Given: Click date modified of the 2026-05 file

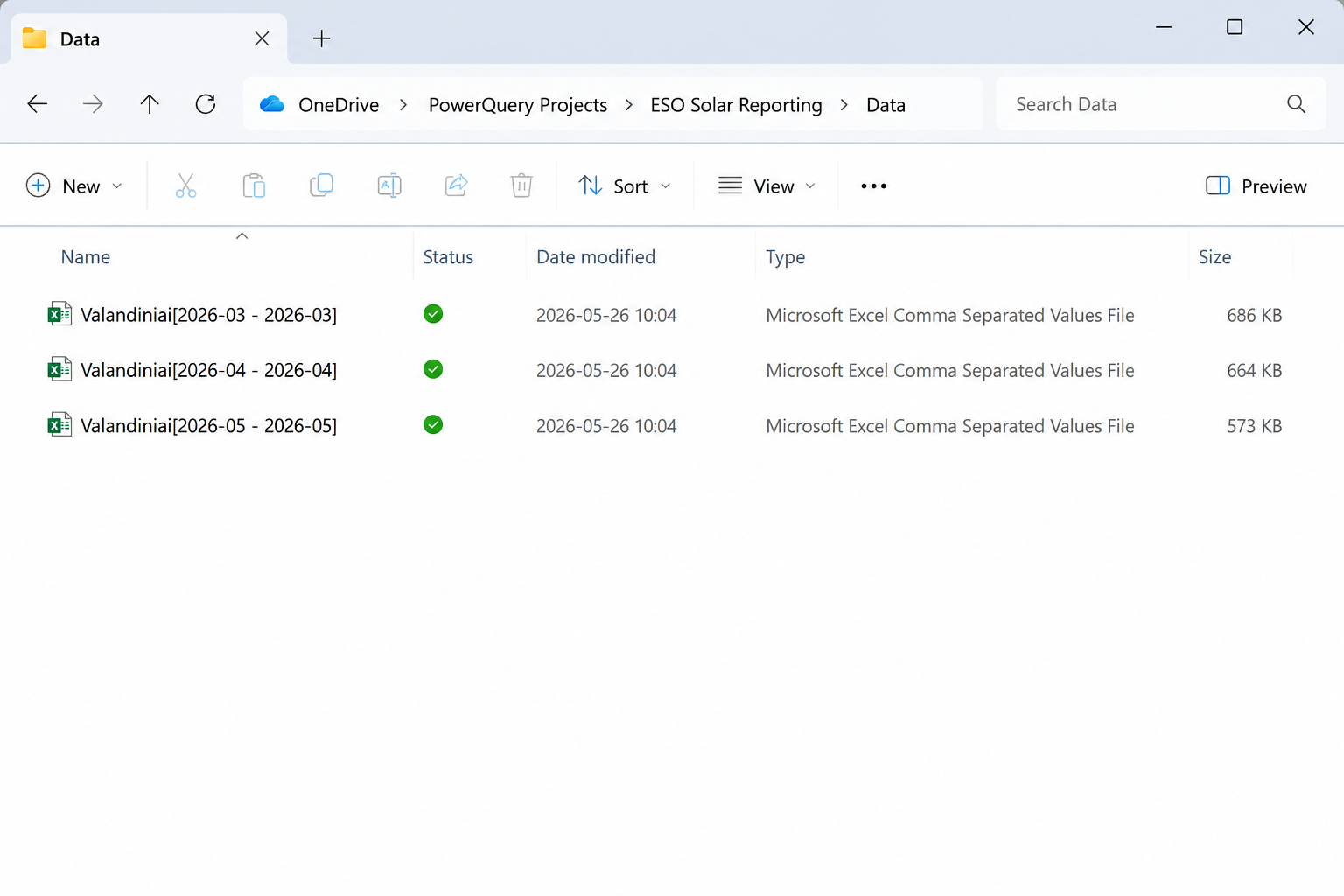Looking at the screenshot, I should (606, 425).
